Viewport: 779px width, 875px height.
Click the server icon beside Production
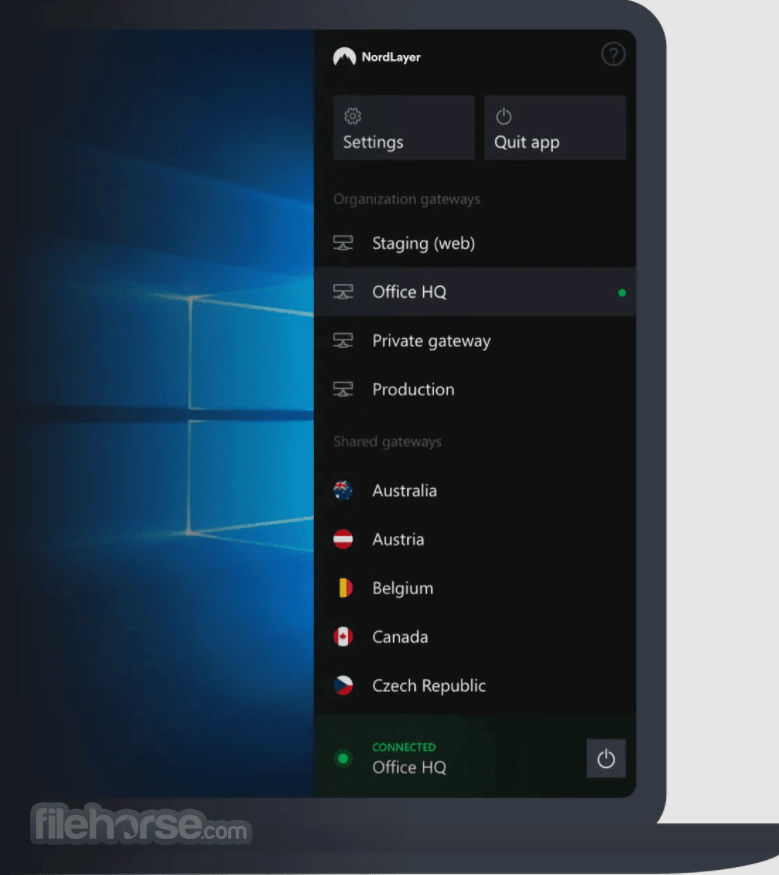point(343,389)
